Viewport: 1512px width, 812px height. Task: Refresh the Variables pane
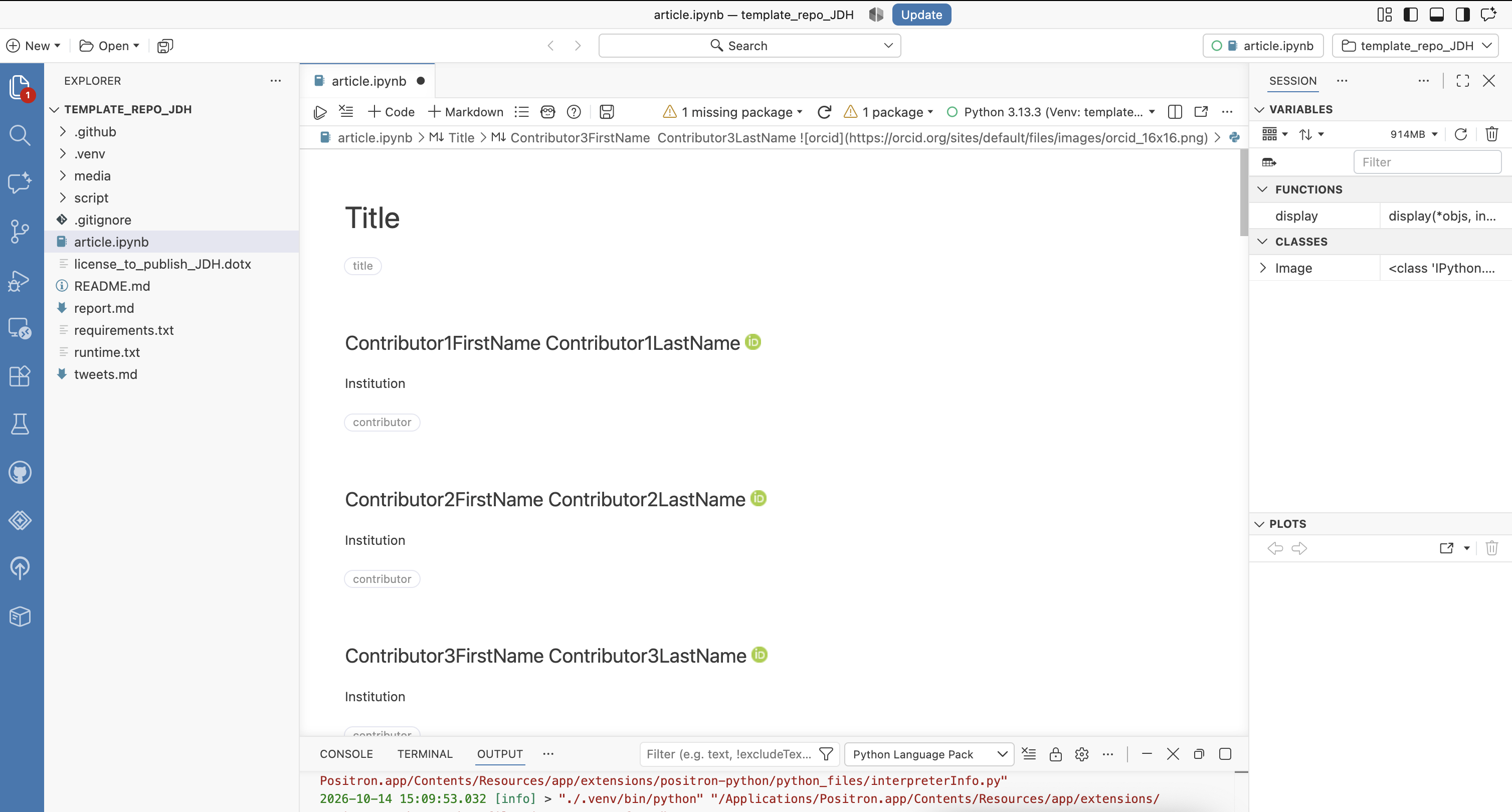click(1461, 134)
